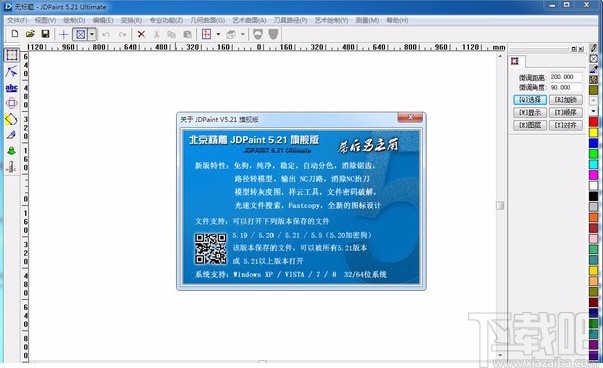603x368 pixels.
Task: Save the file with the floppy disk icon
Action: (45, 34)
